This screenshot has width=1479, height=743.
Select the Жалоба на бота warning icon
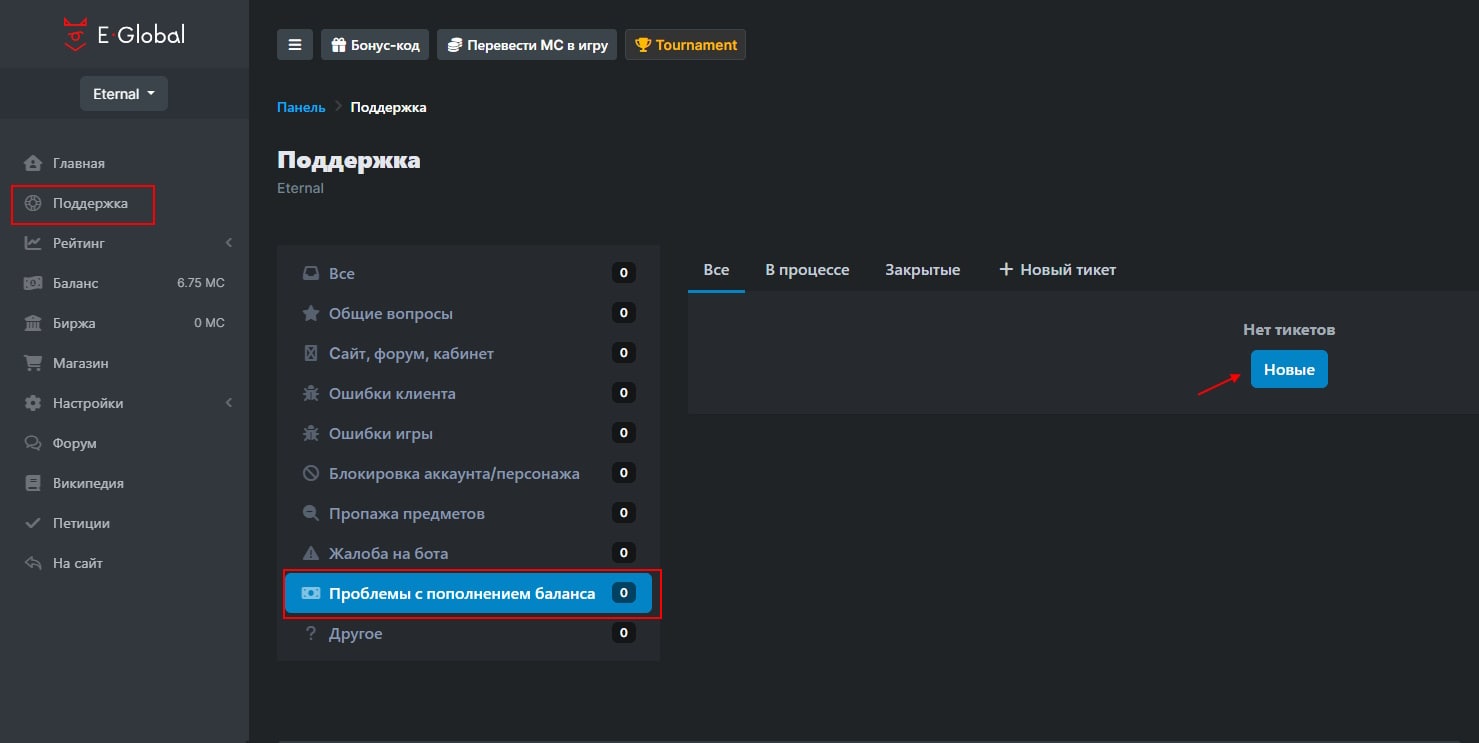tap(311, 553)
